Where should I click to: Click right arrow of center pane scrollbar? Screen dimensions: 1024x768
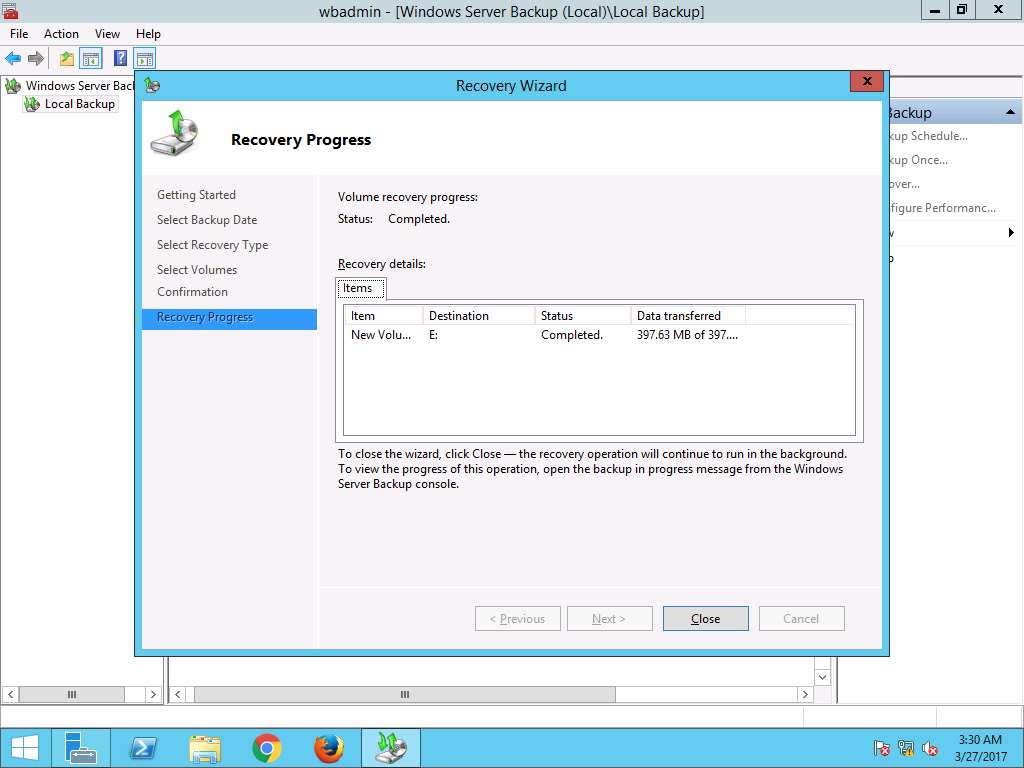805,694
